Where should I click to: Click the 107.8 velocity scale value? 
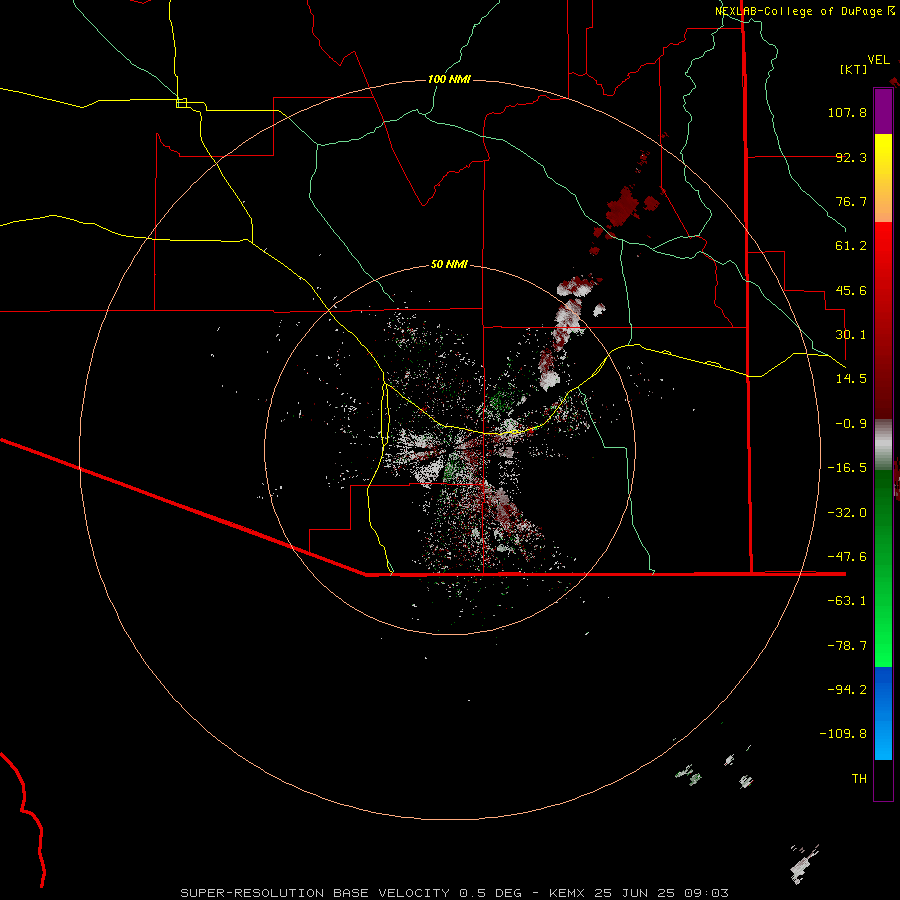847,112
